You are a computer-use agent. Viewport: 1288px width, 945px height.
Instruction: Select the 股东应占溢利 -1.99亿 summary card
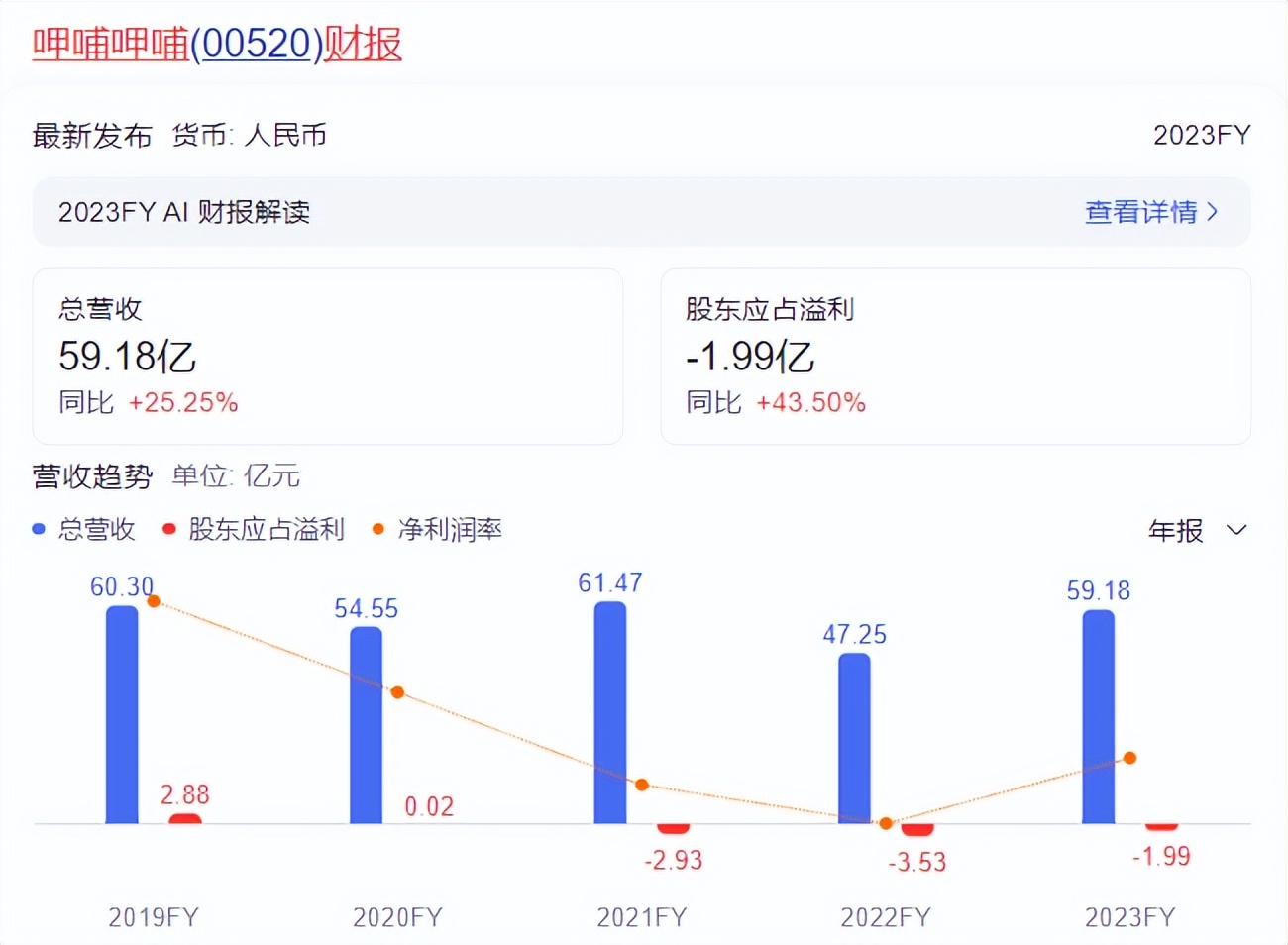point(954,357)
